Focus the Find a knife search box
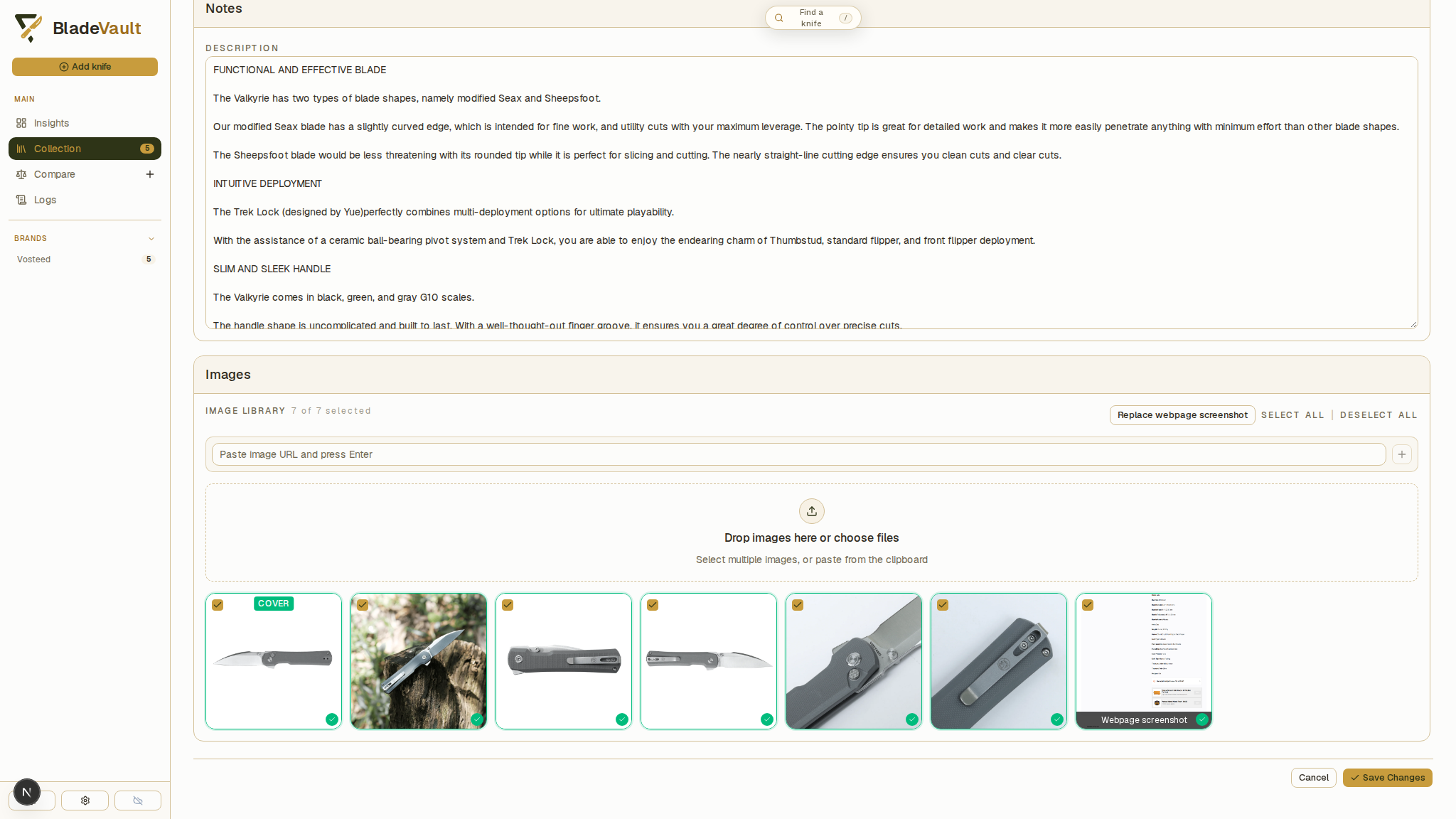Viewport: 1456px width, 819px height. pyautogui.click(x=813, y=18)
